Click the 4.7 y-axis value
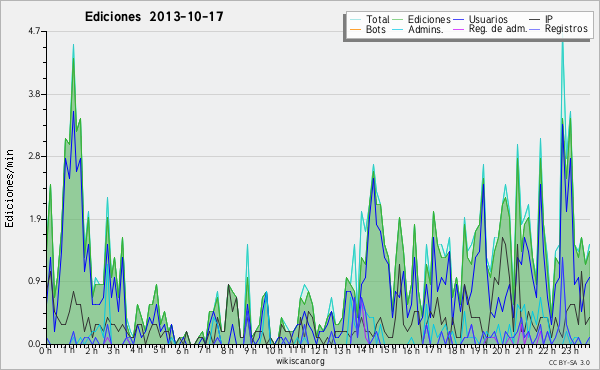The image size is (600, 370). (x=34, y=31)
